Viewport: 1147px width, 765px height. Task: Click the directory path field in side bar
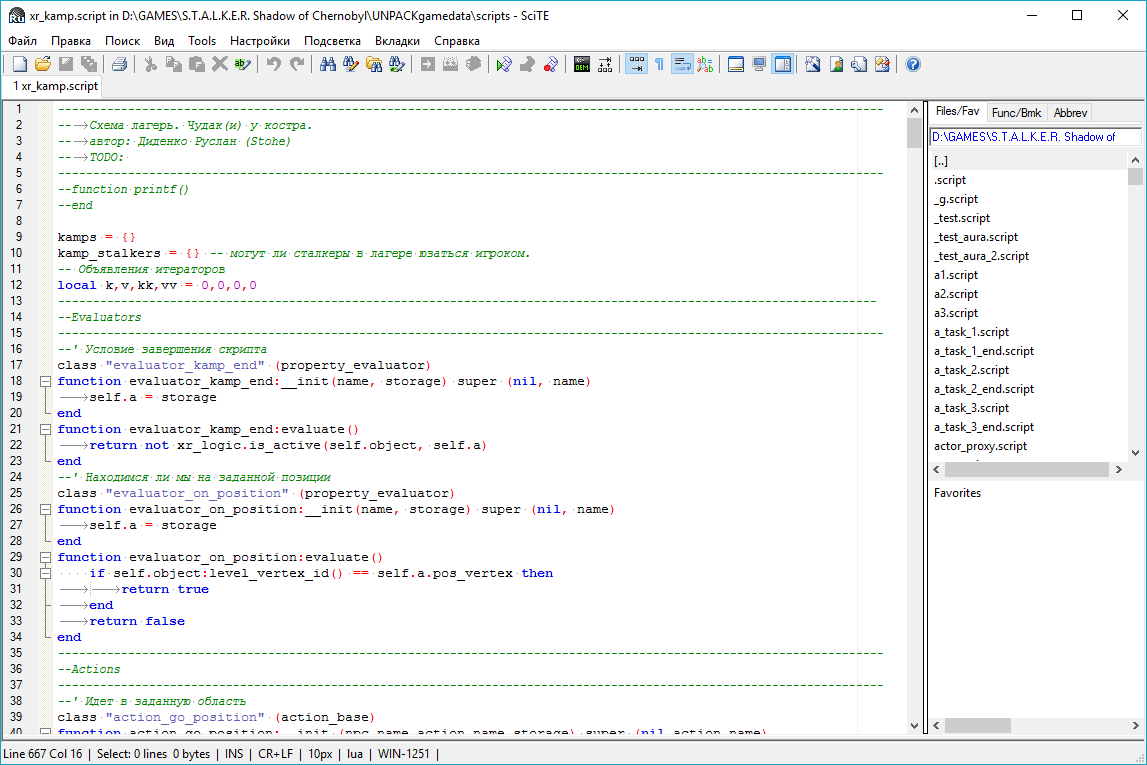coord(1034,137)
